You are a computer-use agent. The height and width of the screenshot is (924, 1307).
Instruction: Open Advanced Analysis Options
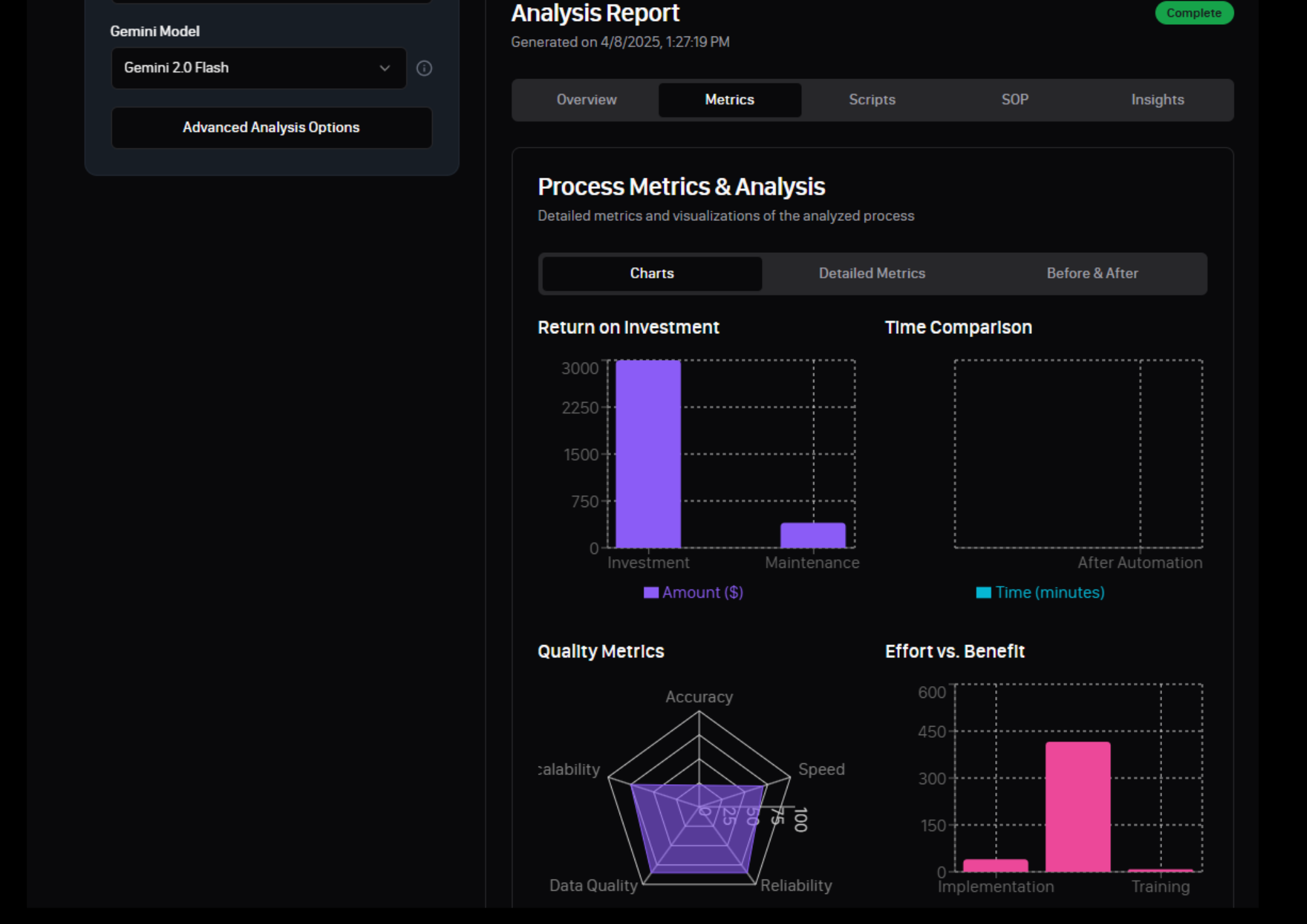[x=271, y=127]
